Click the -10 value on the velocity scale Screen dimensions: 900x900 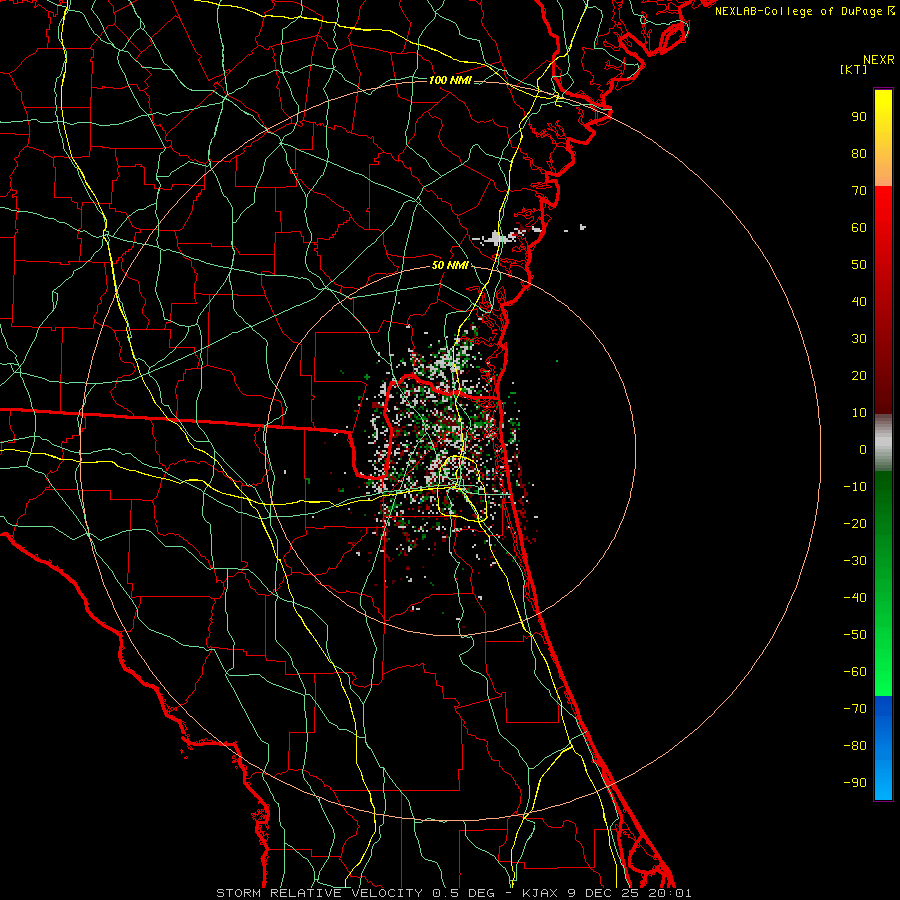coord(855,487)
